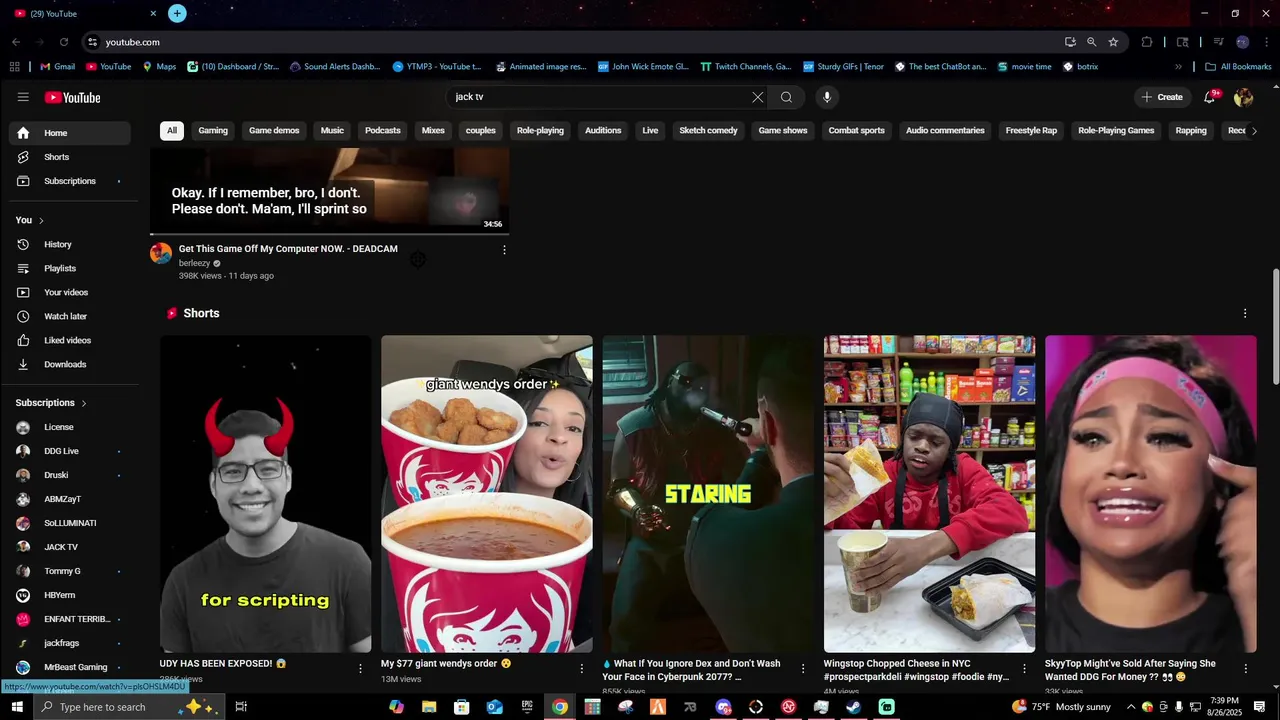Viewport: 1280px width, 720px height.
Task: Open the for scripting short thumbnail
Action: point(265,494)
